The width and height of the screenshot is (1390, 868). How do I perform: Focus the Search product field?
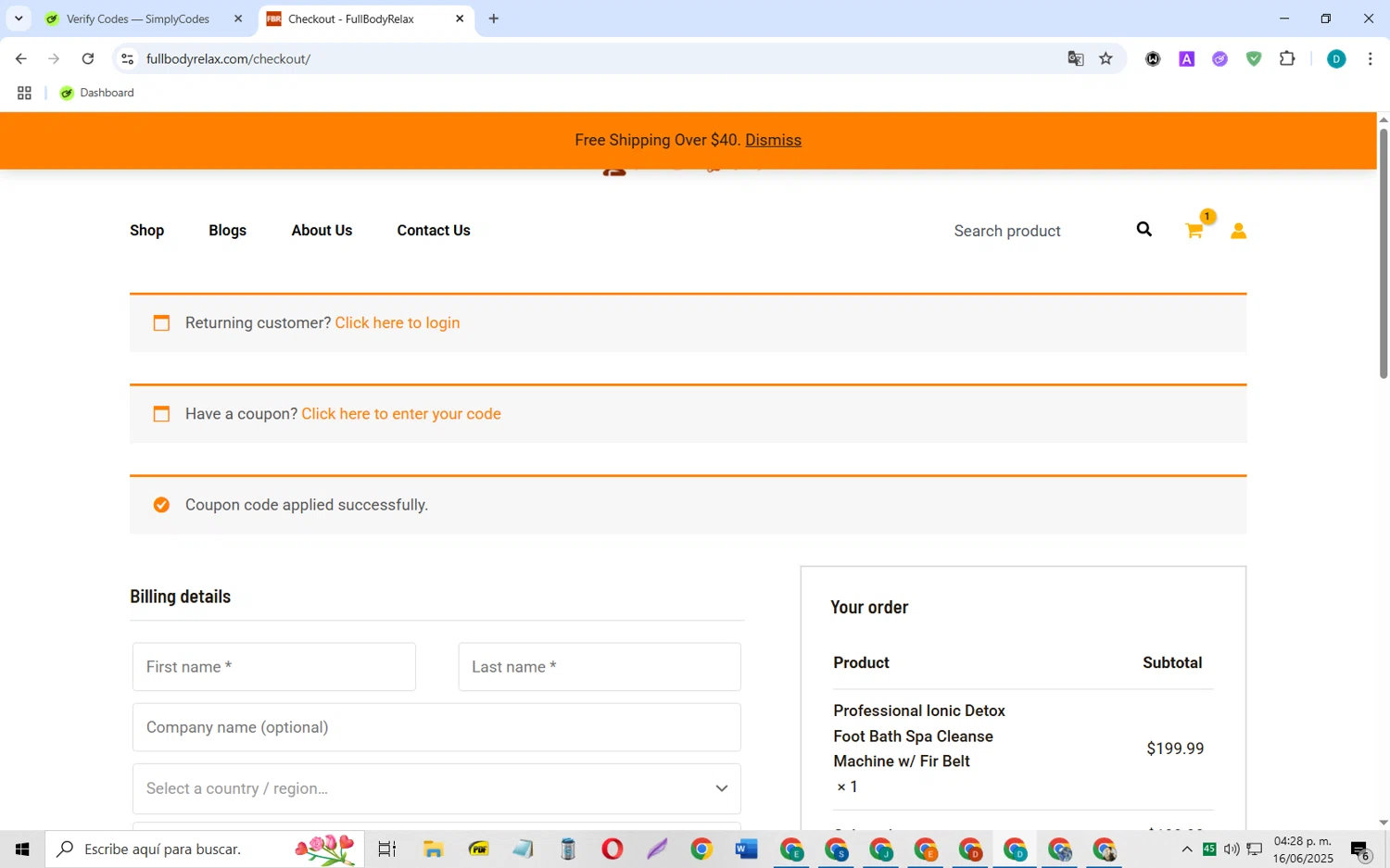click(1033, 231)
